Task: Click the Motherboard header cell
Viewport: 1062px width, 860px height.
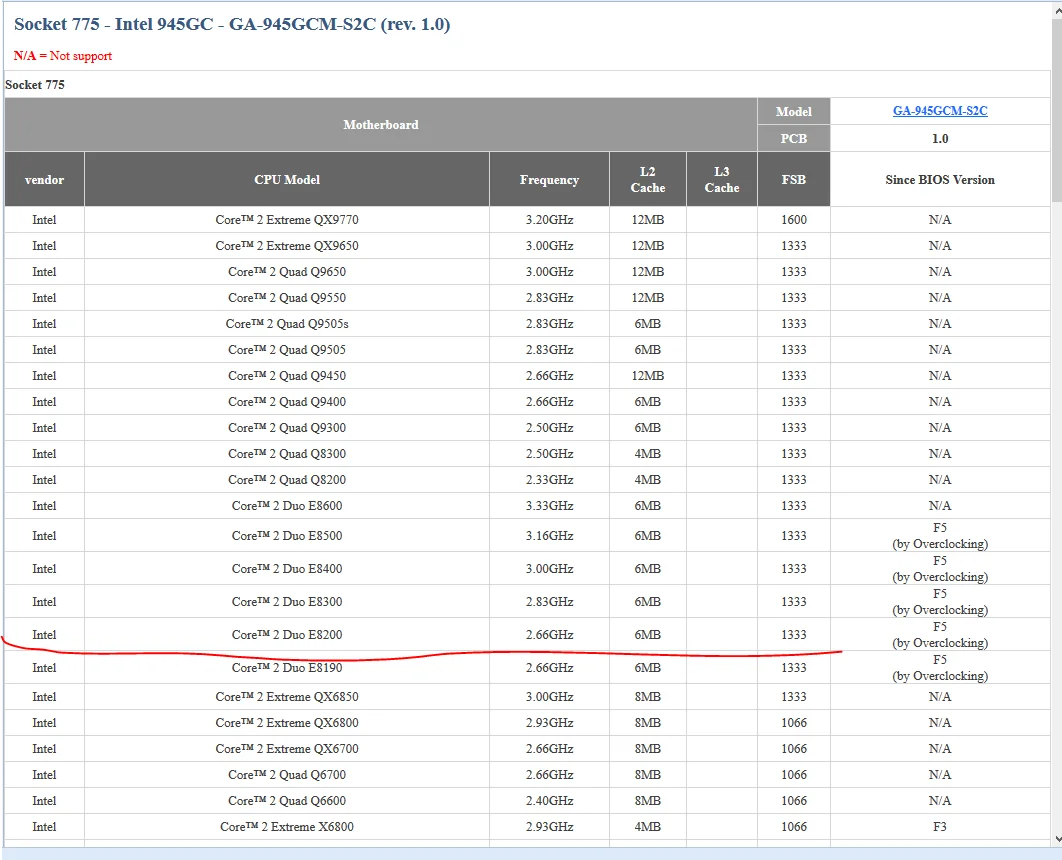Action: click(380, 125)
